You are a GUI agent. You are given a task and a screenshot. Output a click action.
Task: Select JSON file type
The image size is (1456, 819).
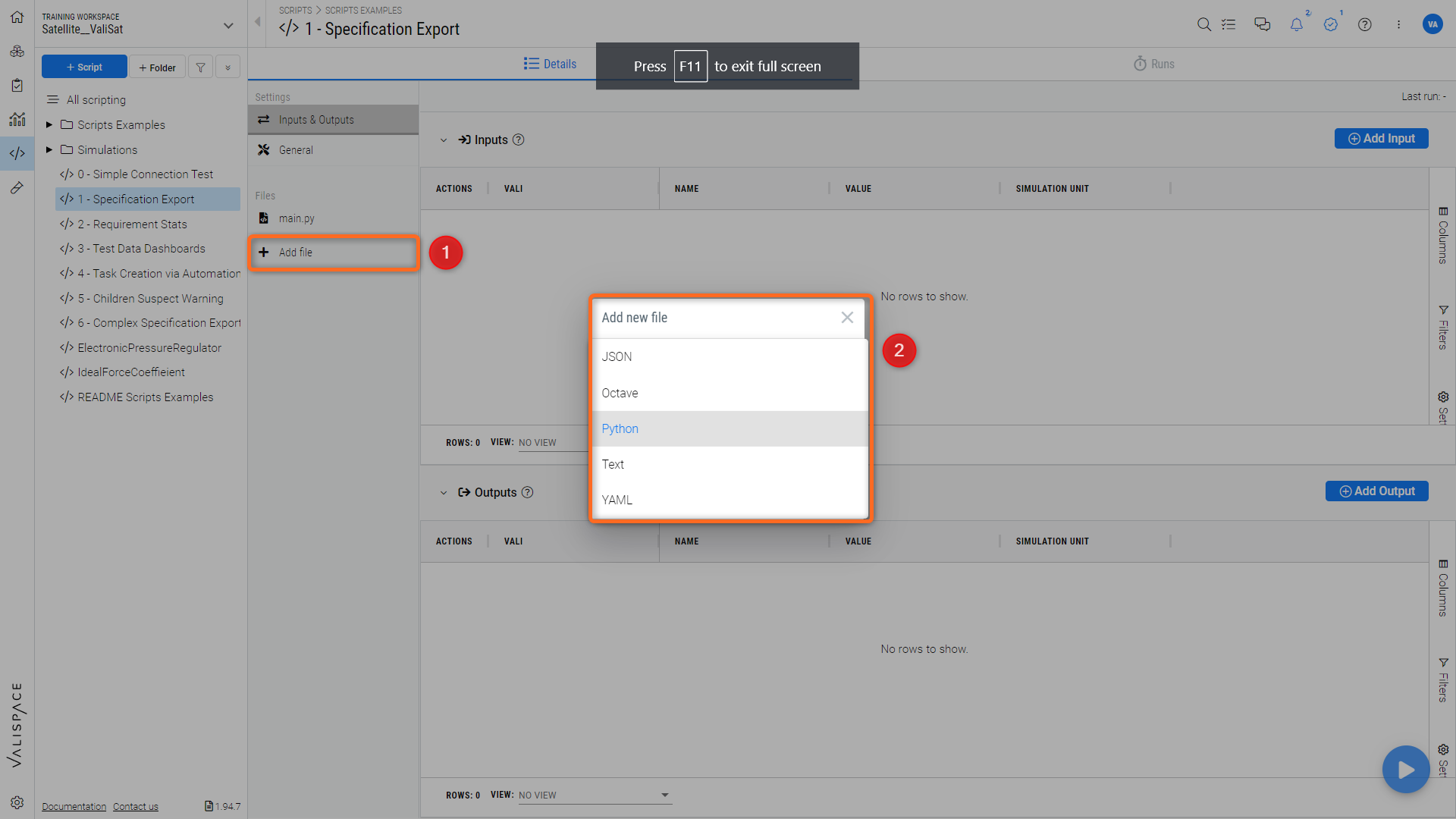730,357
